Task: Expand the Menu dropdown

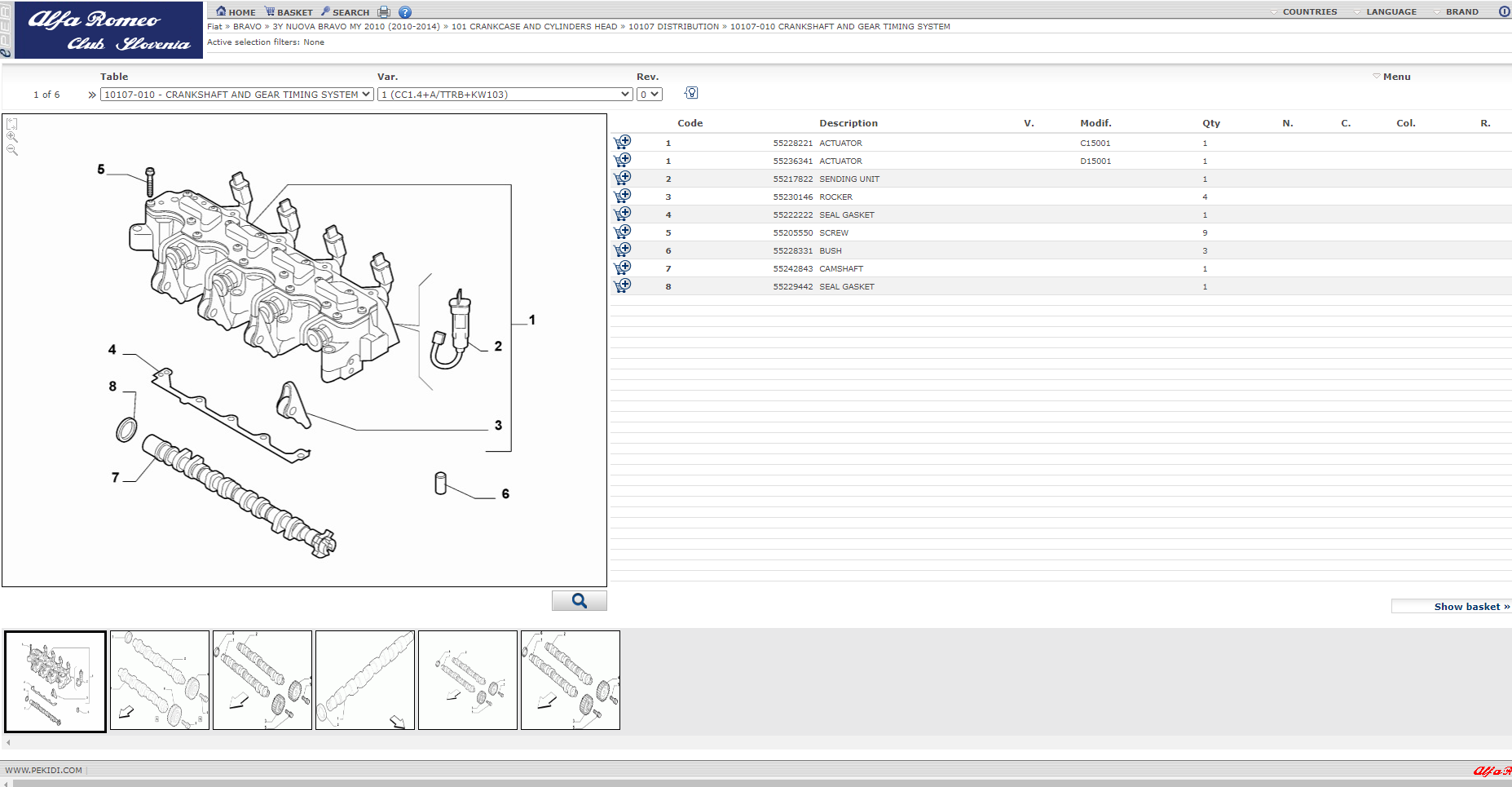Action: pyautogui.click(x=1391, y=77)
